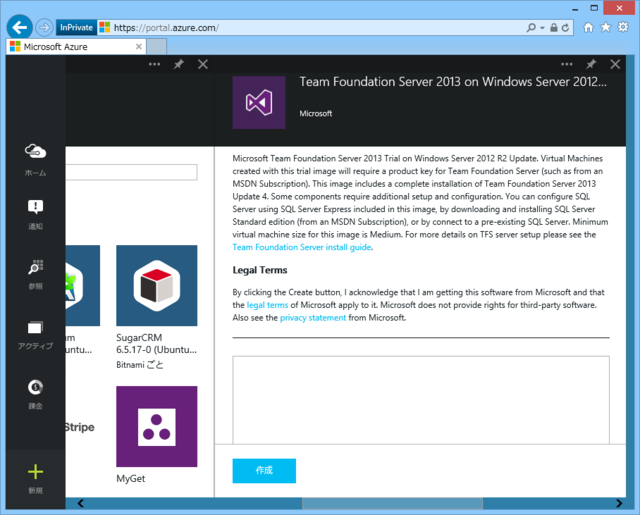Click the marketplace search box
This screenshot has width=640, height=515.
131,172
